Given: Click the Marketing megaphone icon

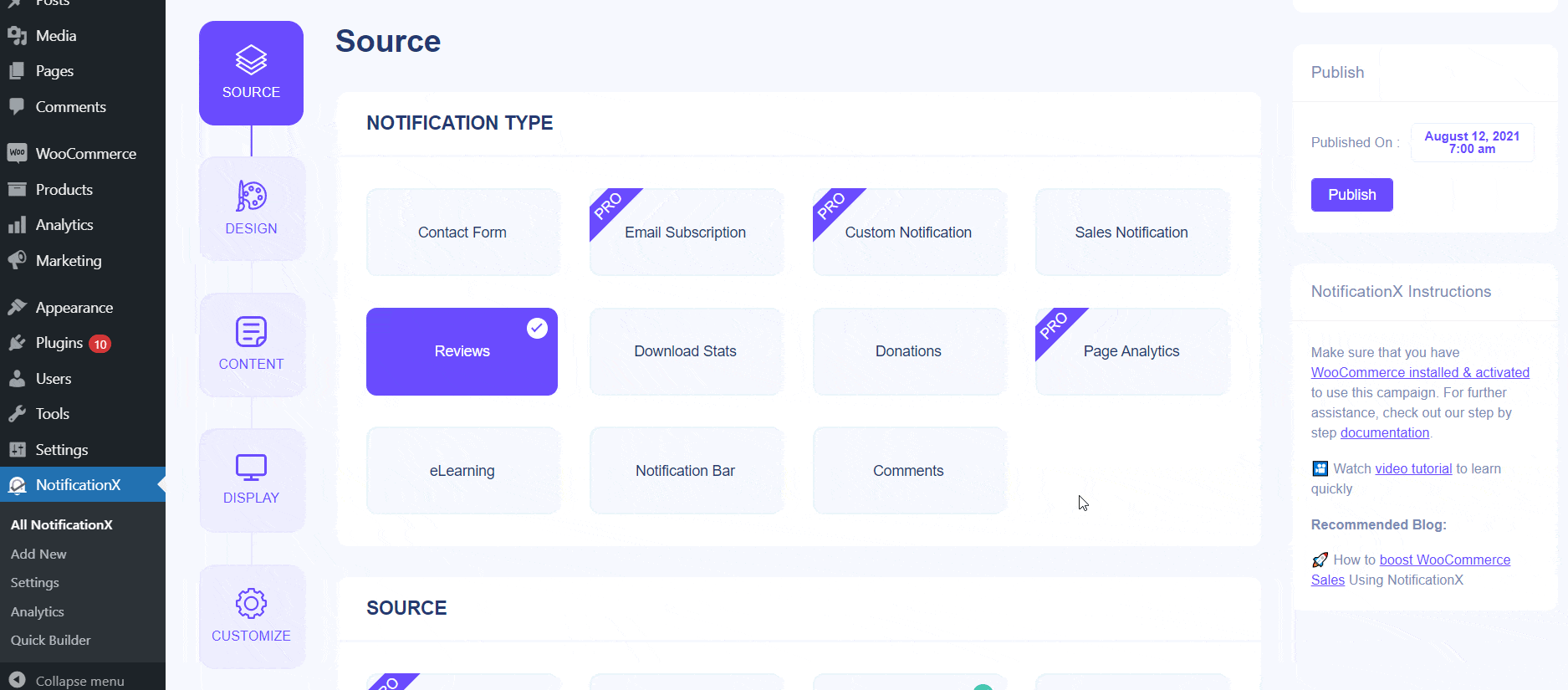Looking at the screenshot, I should 18,260.
